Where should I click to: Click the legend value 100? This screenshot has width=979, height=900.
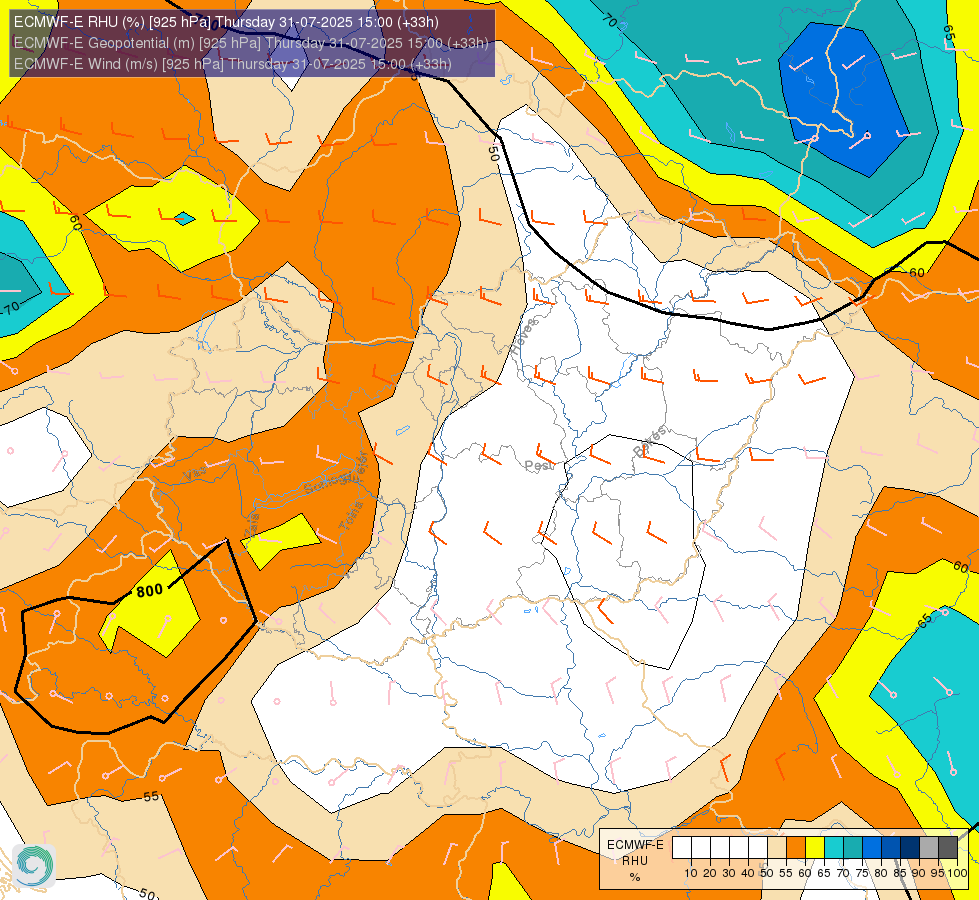point(958,873)
